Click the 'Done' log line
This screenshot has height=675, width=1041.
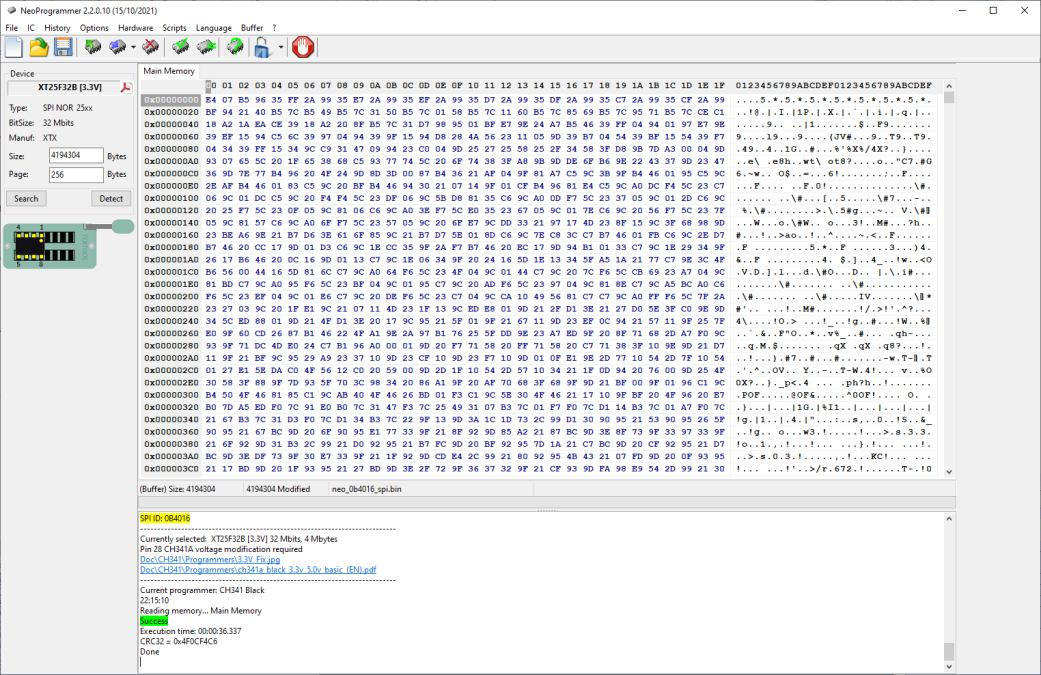149,652
